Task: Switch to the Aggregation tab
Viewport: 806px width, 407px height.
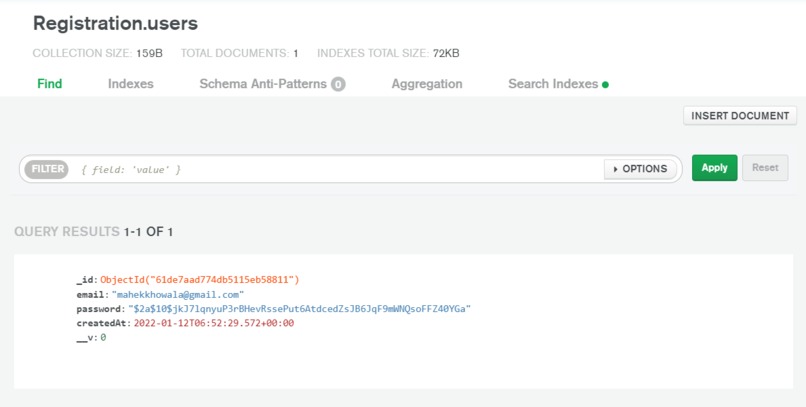Action: 427,84
